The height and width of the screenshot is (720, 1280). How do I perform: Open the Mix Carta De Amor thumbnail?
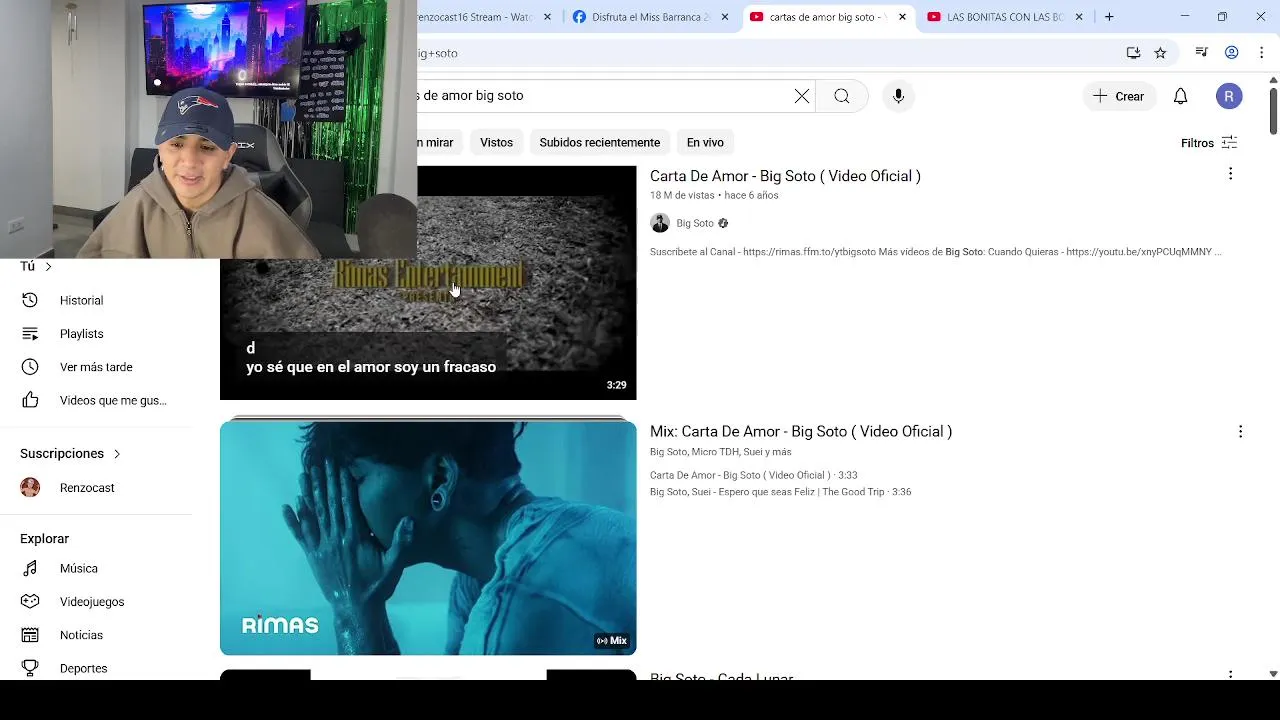point(428,538)
